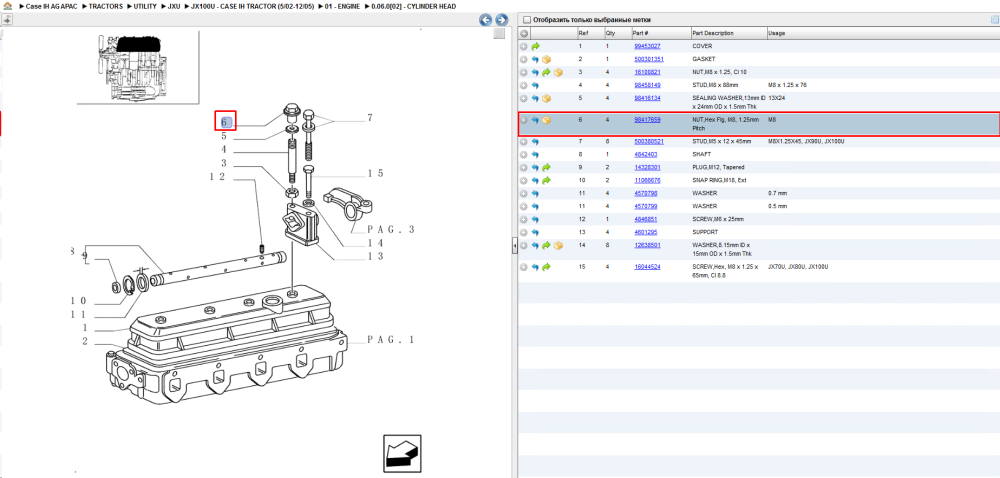The width and height of the screenshot is (1000, 478).
Task: Select the '0.7 mm' usage cell
Action: tap(778, 194)
